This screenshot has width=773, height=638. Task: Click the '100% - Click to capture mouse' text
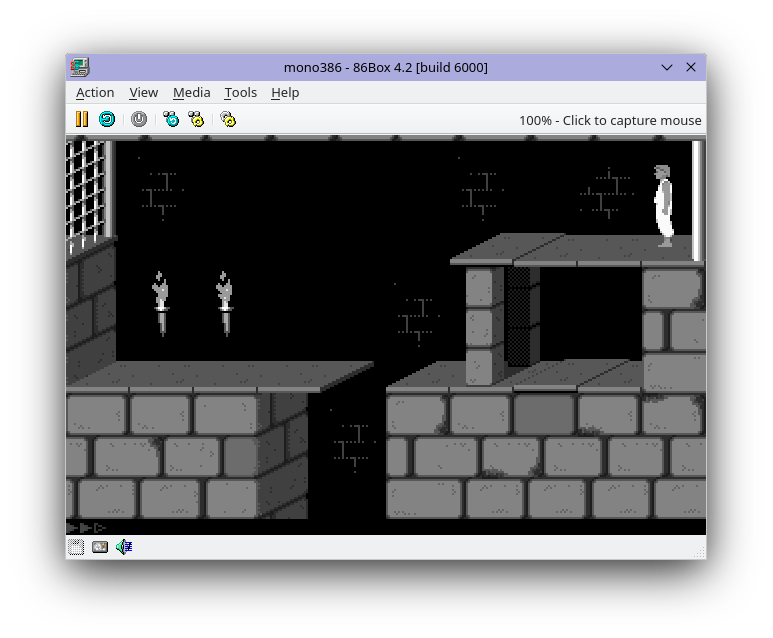click(x=610, y=120)
